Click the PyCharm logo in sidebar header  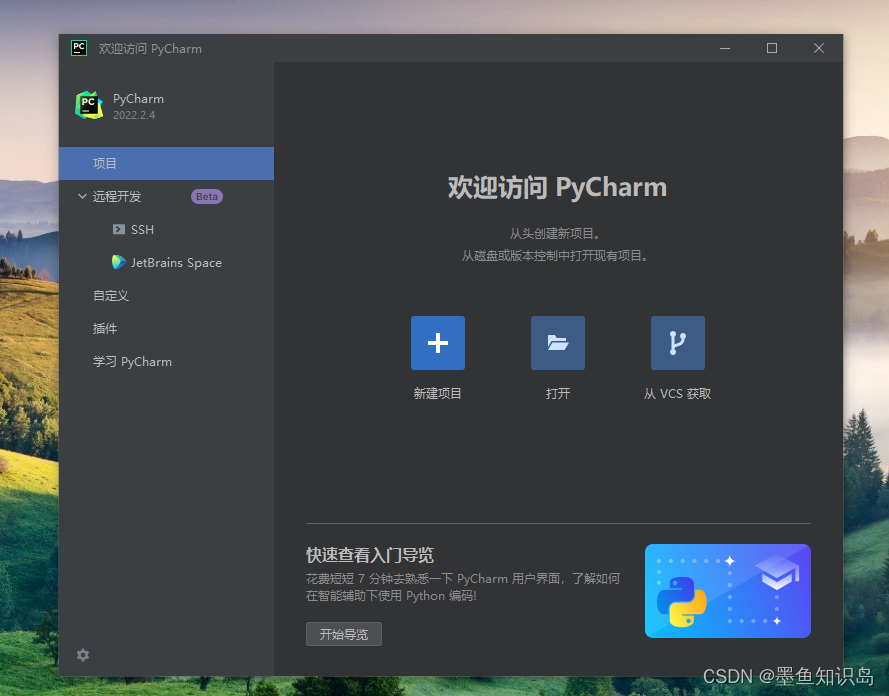[89, 105]
